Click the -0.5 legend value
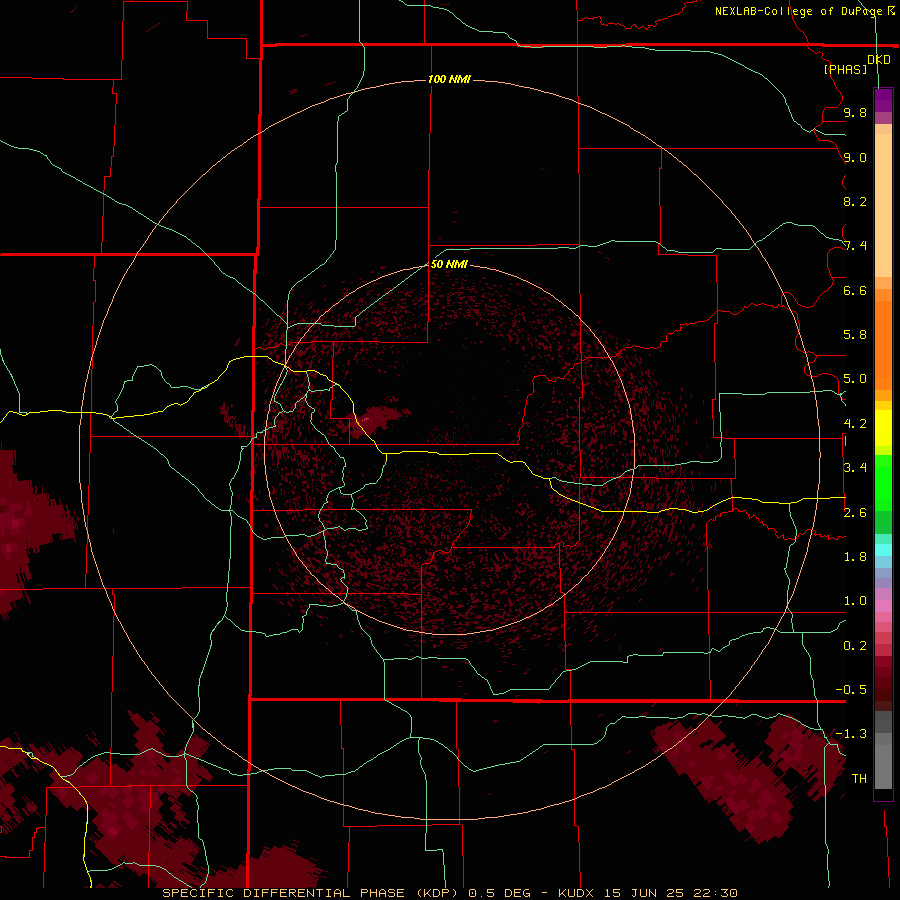 pos(851,690)
